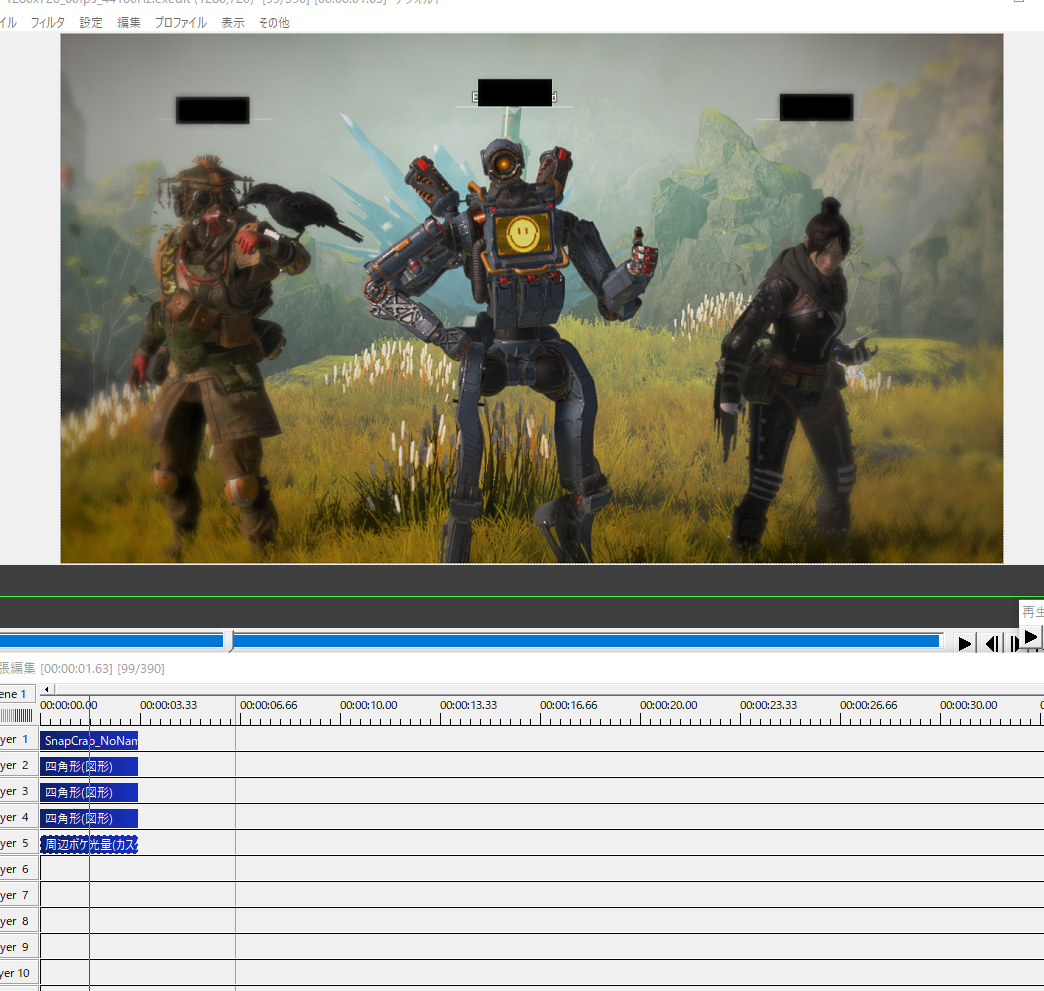Open the 設定 menu
Viewport: 1044px width, 991px height.
point(91,23)
